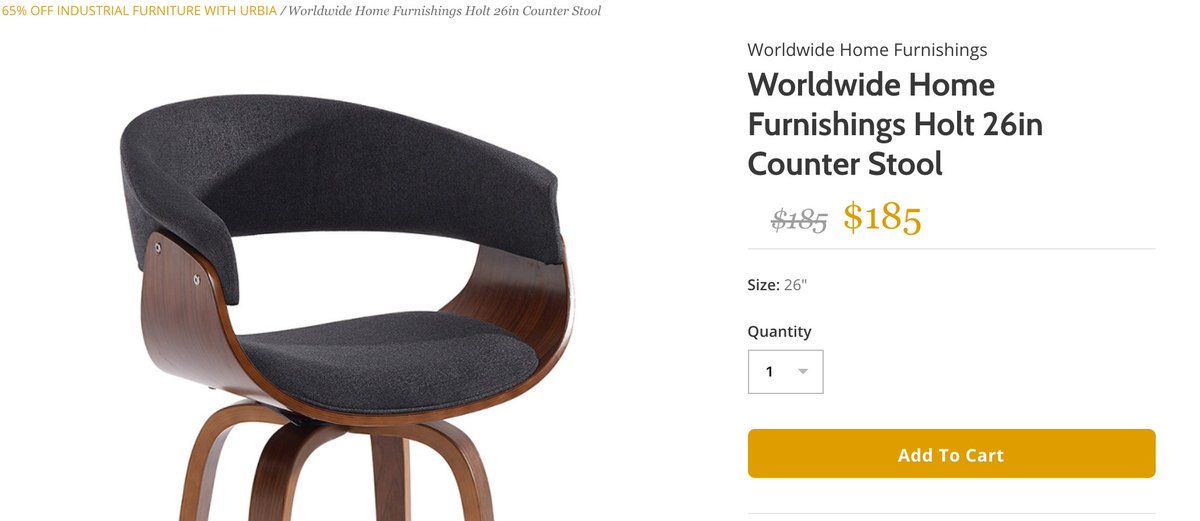Image resolution: width=1200 pixels, height=521 pixels.
Task: Click the Size label
Action: (763, 285)
